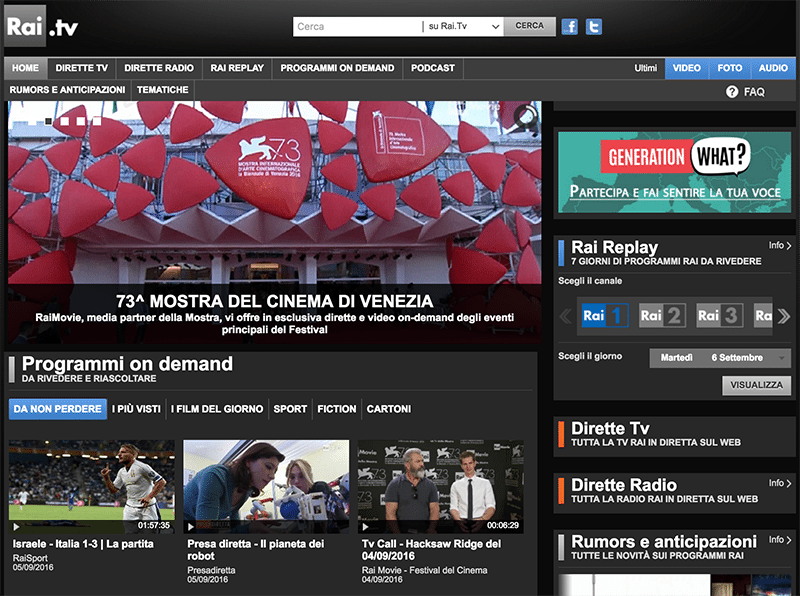Select the Rai 3 channel logo

720,316
